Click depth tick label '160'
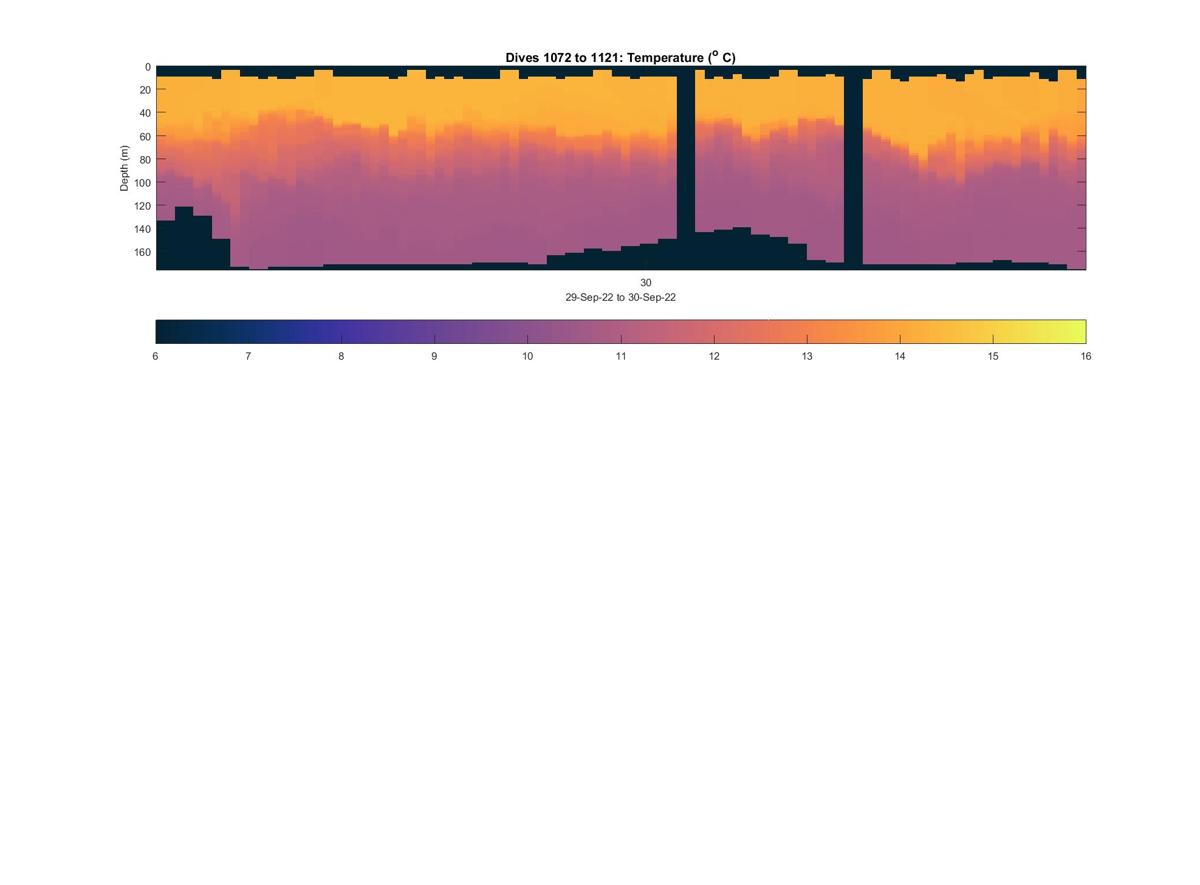This screenshot has width=1200, height=885. pyautogui.click(x=142, y=251)
